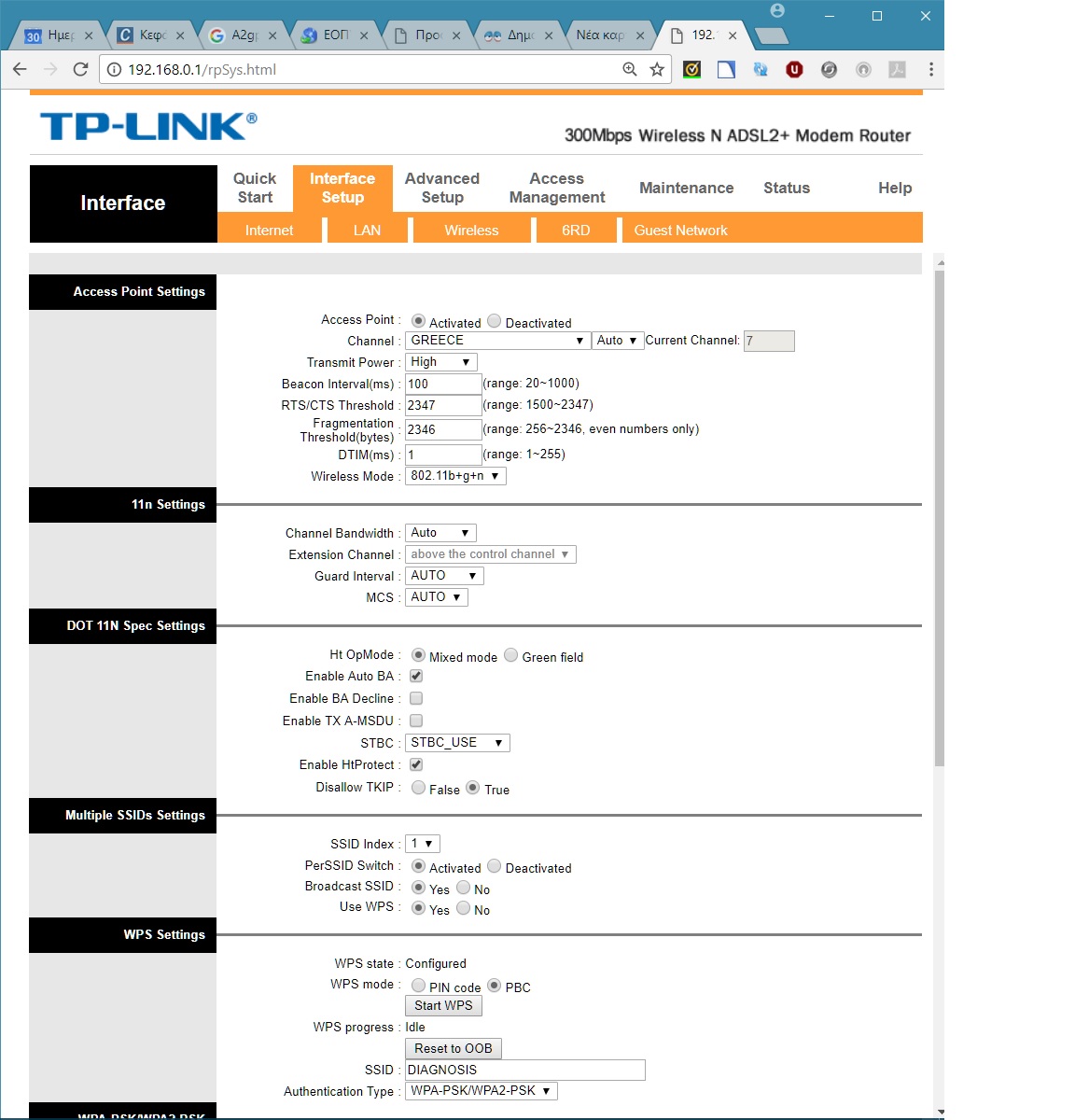
Task: Open the gray swirl extension icon
Action: [x=829, y=69]
